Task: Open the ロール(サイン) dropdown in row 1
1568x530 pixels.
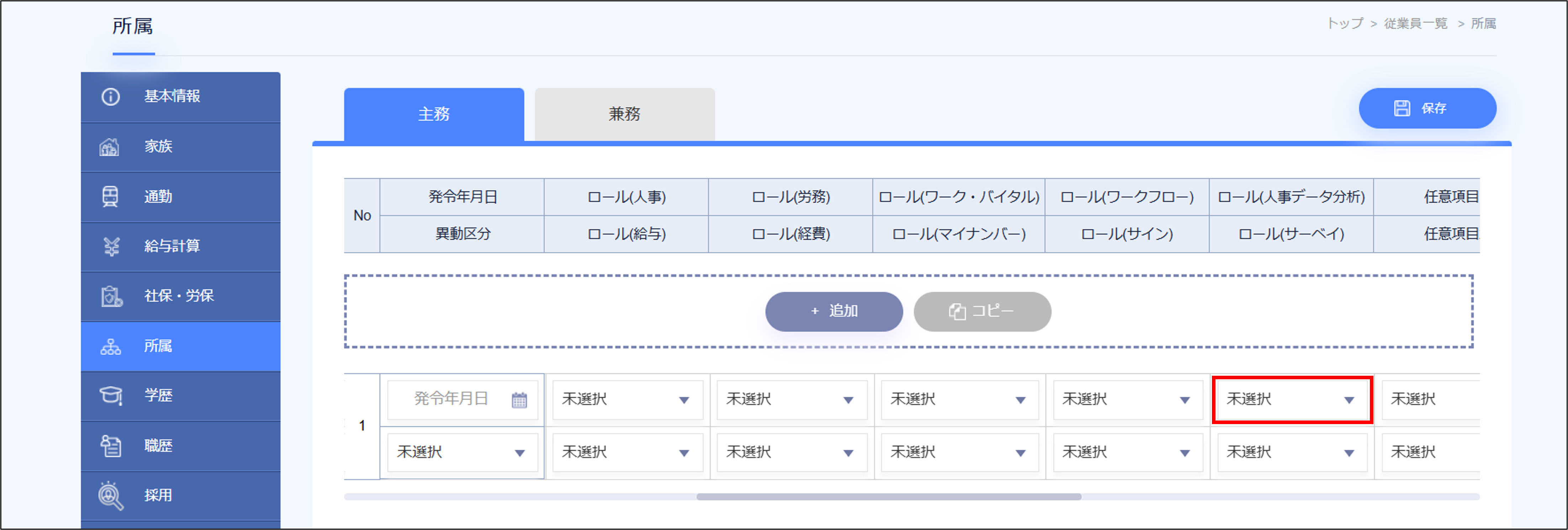Action: point(1128,453)
